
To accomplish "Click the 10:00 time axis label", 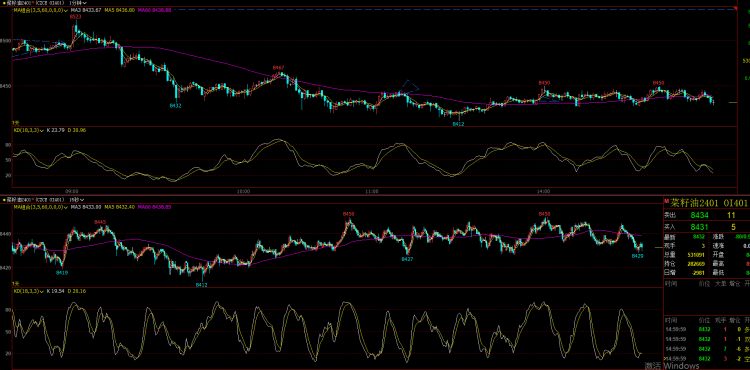I will tap(243, 191).
